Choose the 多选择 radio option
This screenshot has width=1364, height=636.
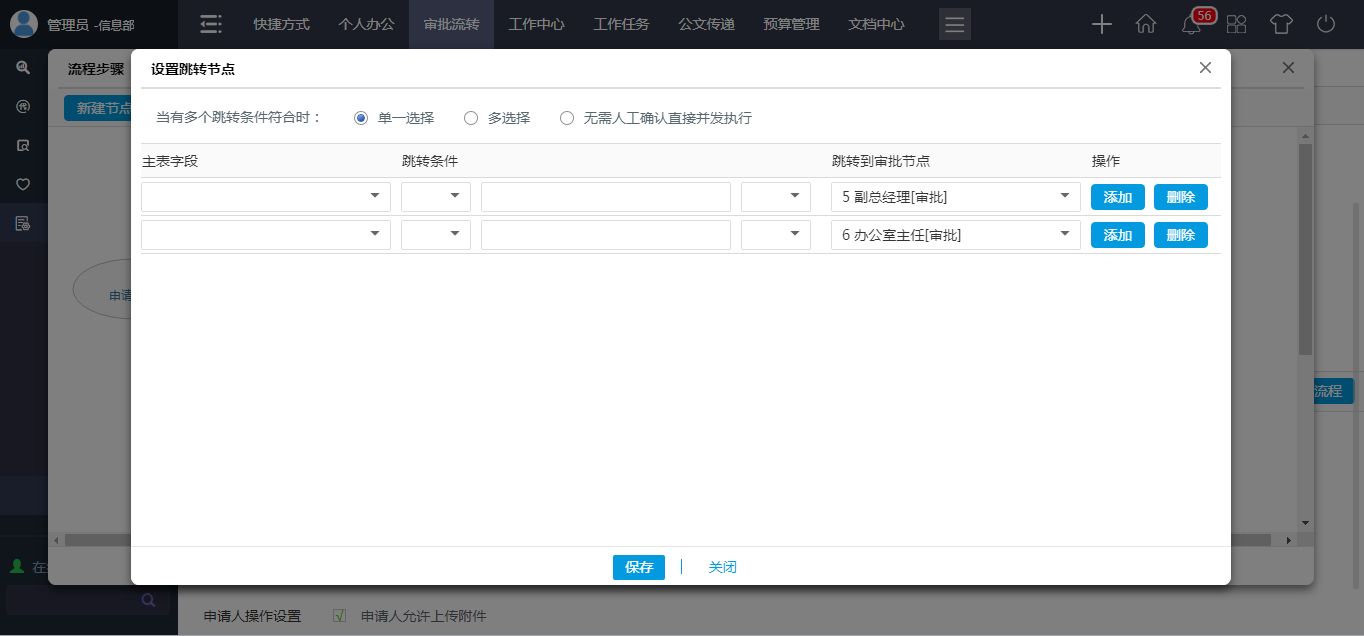[x=471, y=118]
